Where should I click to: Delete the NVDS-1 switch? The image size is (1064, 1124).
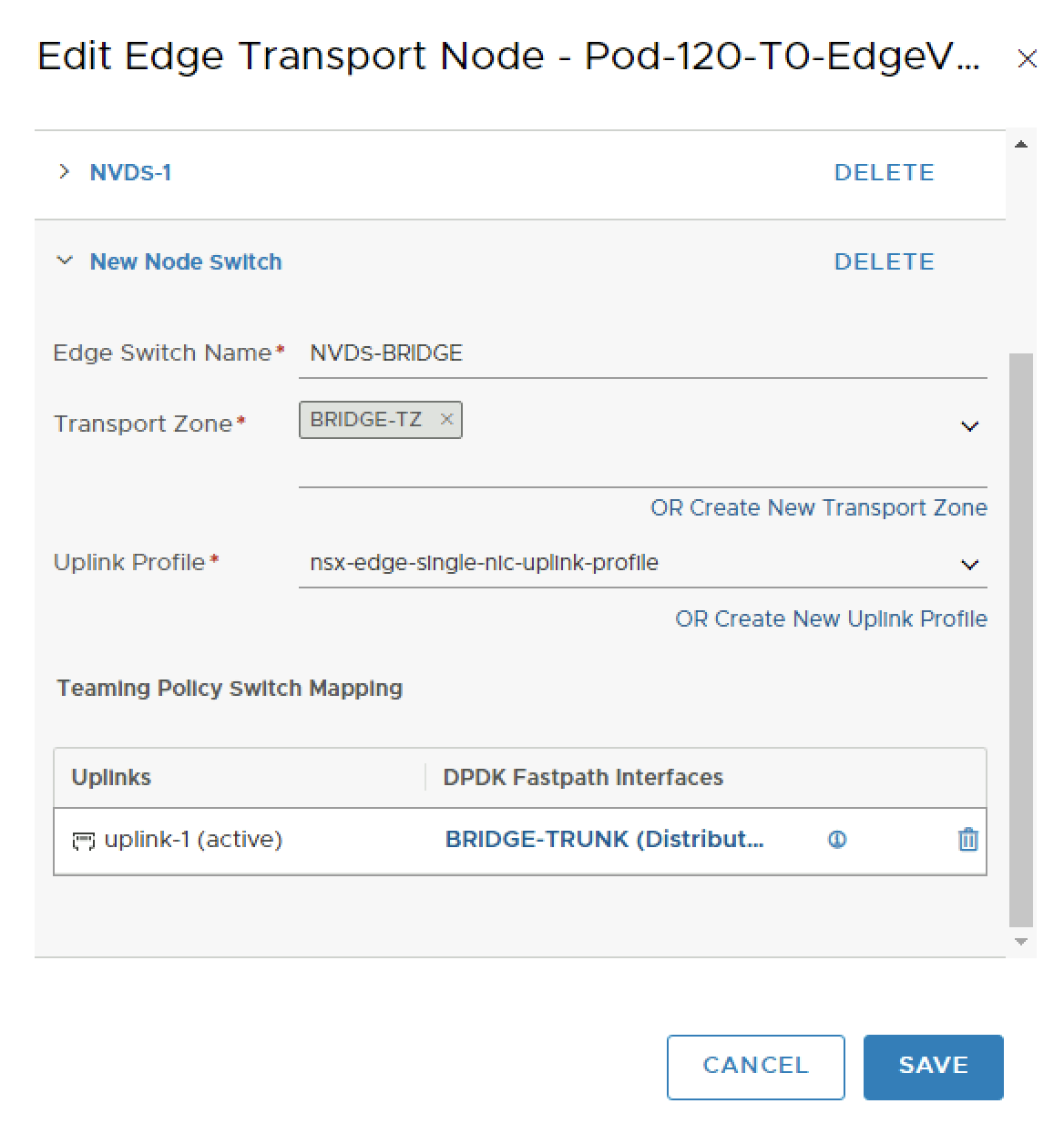(884, 172)
